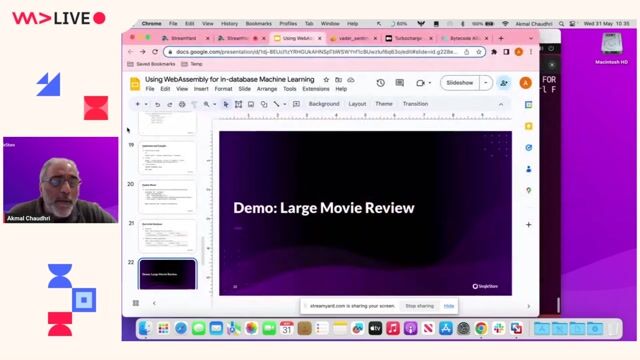Open a new Chrome tab
This screenshot has height=360, width=640.
[501, 38]
